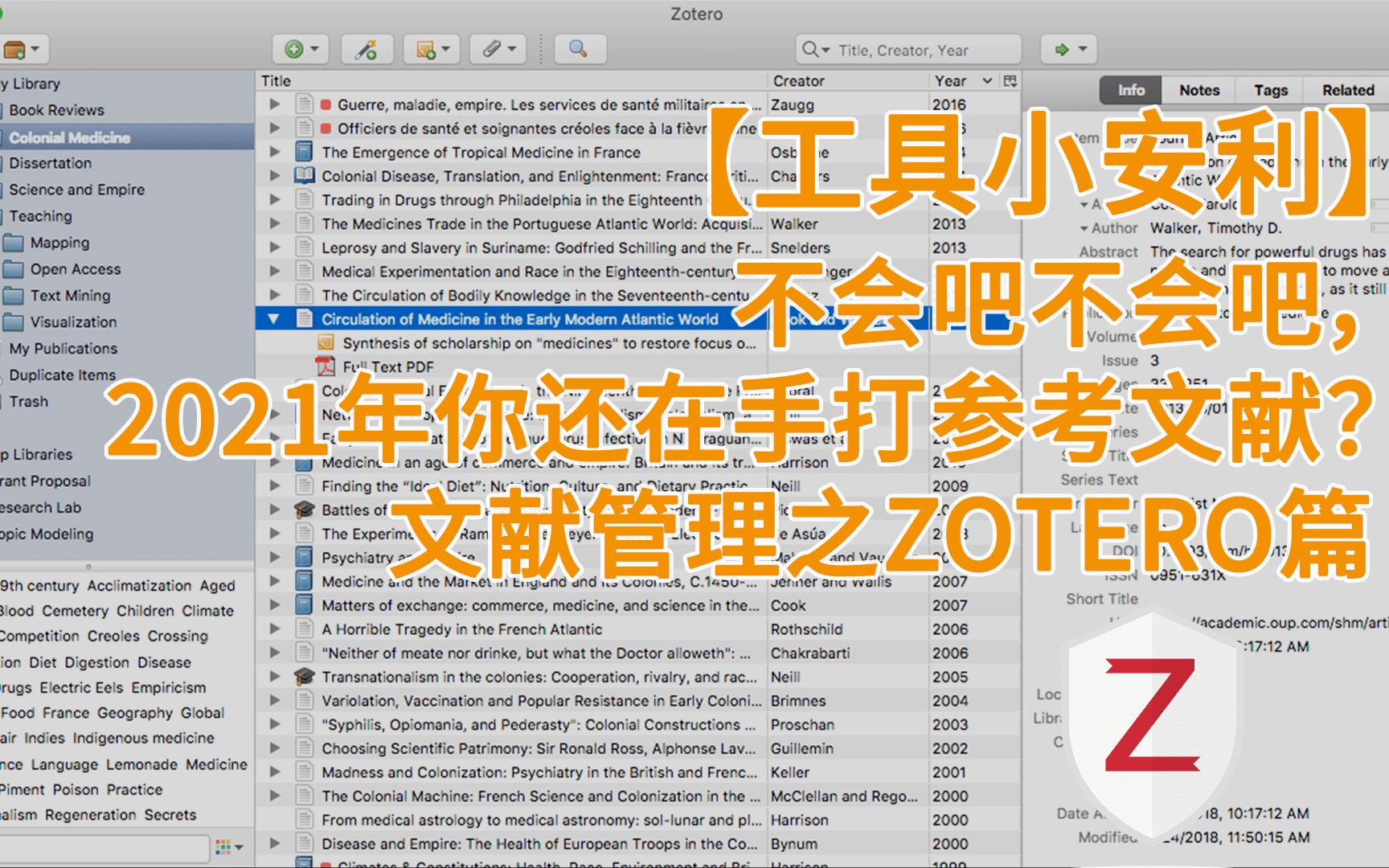Screen dimensions: 1389x868
Task: Expand the Madness and Colonization row
Action: pyautogui.click(x=275, y=772)
